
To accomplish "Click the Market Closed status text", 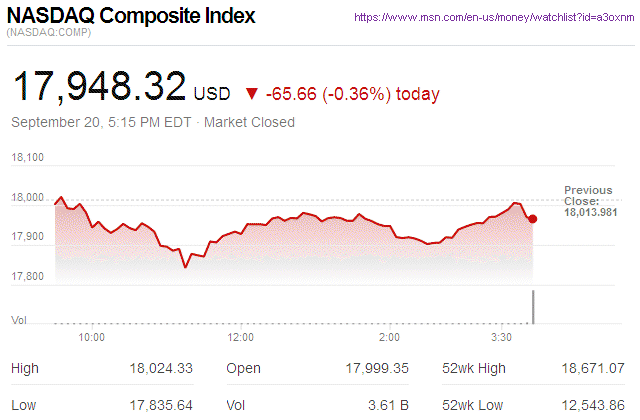I will coord(249,123).
